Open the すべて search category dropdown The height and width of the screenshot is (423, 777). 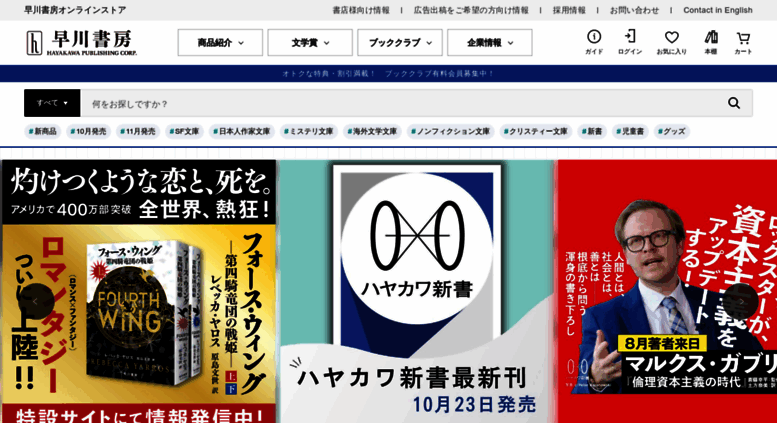tap(52, 103)
